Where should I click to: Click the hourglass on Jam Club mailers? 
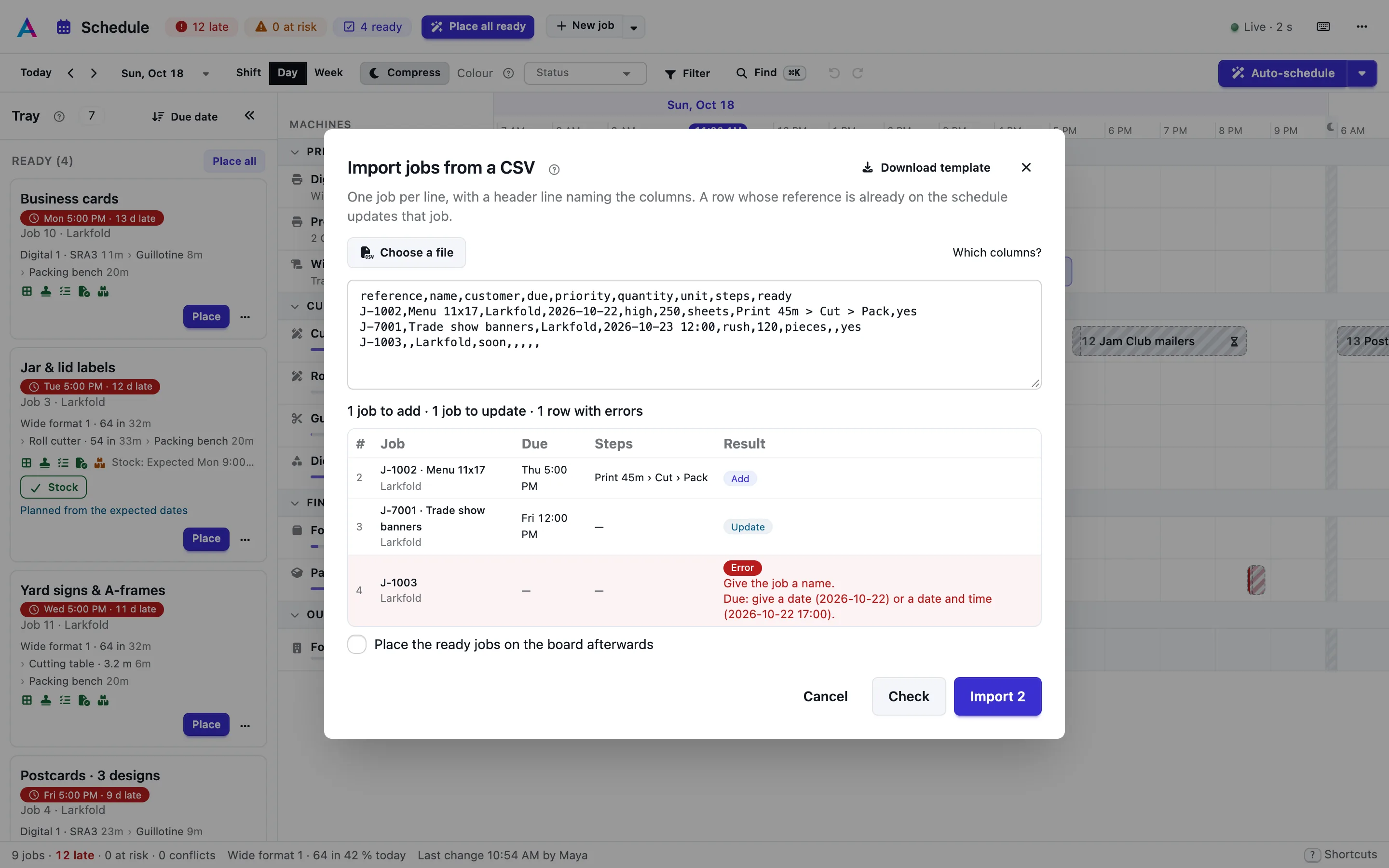click(1233, 341)
